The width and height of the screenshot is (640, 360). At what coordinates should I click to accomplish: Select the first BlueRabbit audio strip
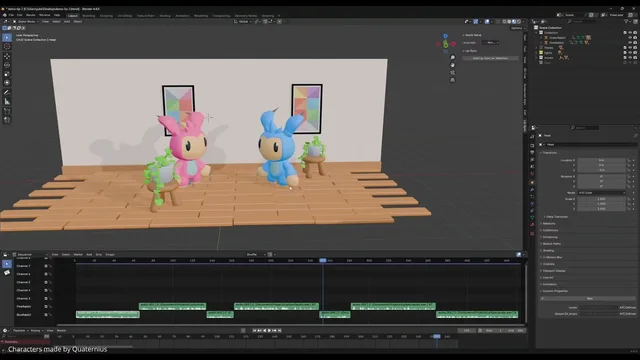[x=108, y=314]
